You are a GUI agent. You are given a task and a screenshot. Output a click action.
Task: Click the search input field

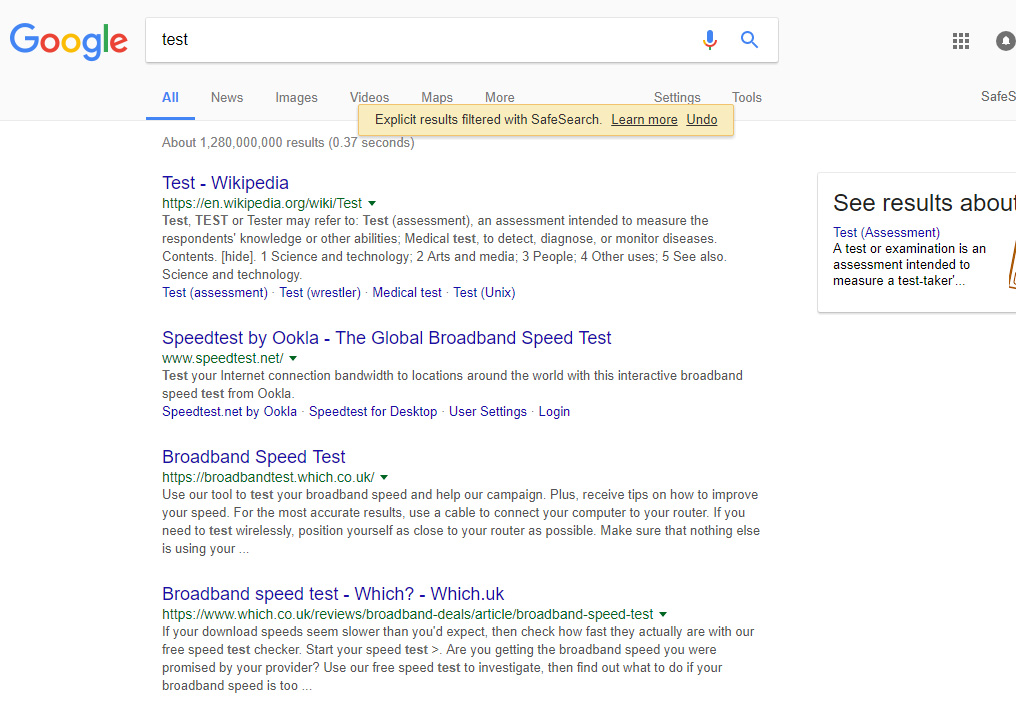[420, 40]
